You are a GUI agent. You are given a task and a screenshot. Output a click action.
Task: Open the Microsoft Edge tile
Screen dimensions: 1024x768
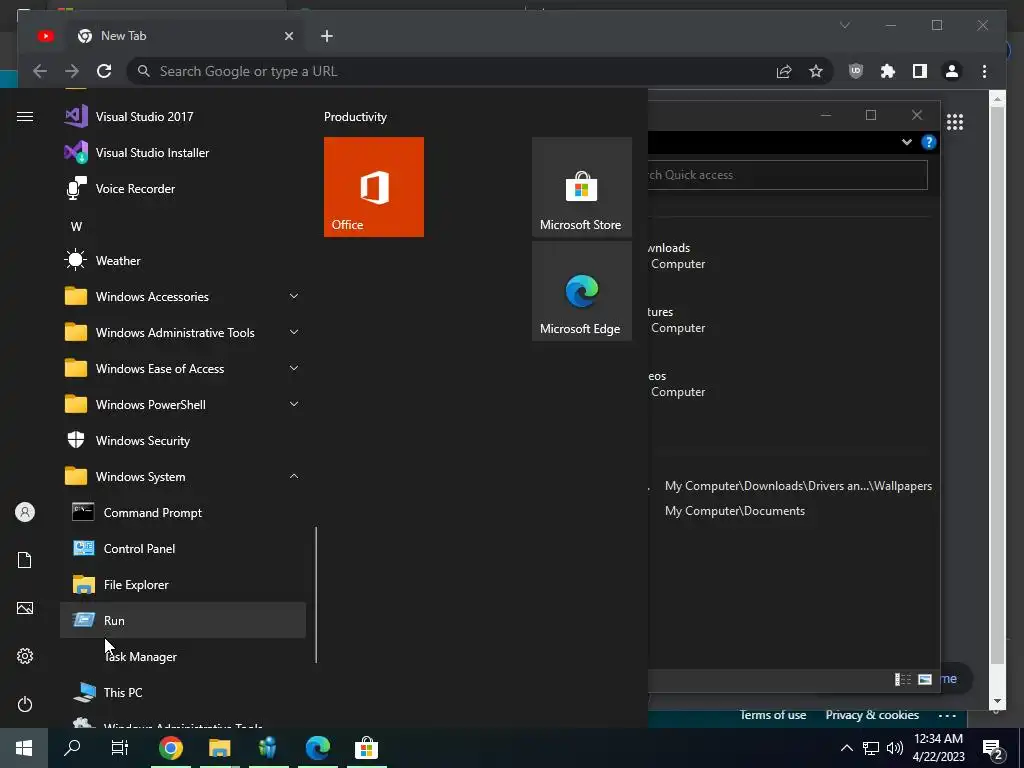[x=581, y=291]
